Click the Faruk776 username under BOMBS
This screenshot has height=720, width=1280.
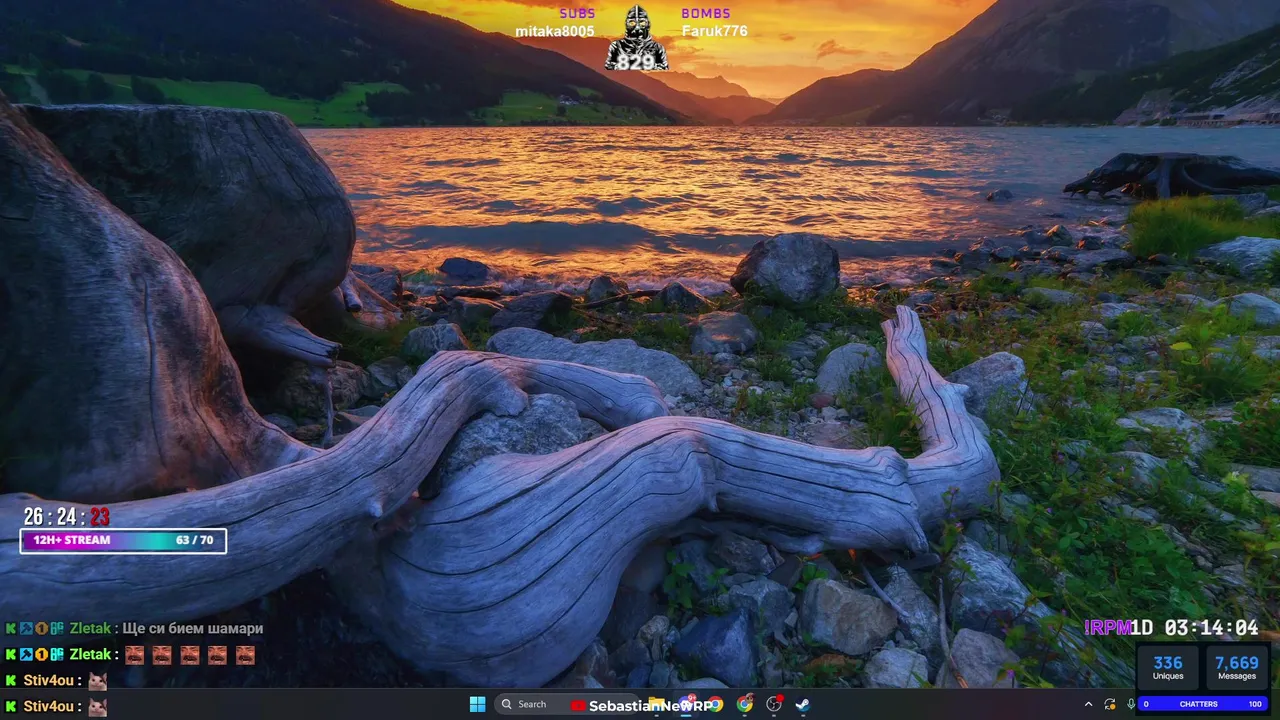coord(714,31)
